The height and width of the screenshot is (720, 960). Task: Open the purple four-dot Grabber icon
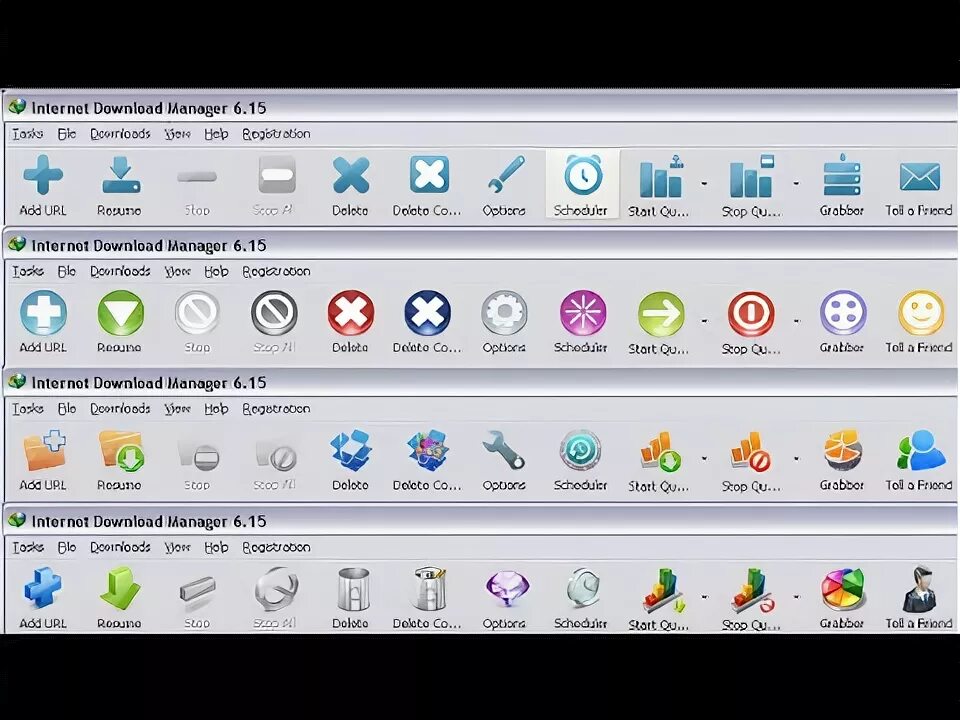point(843,312)
